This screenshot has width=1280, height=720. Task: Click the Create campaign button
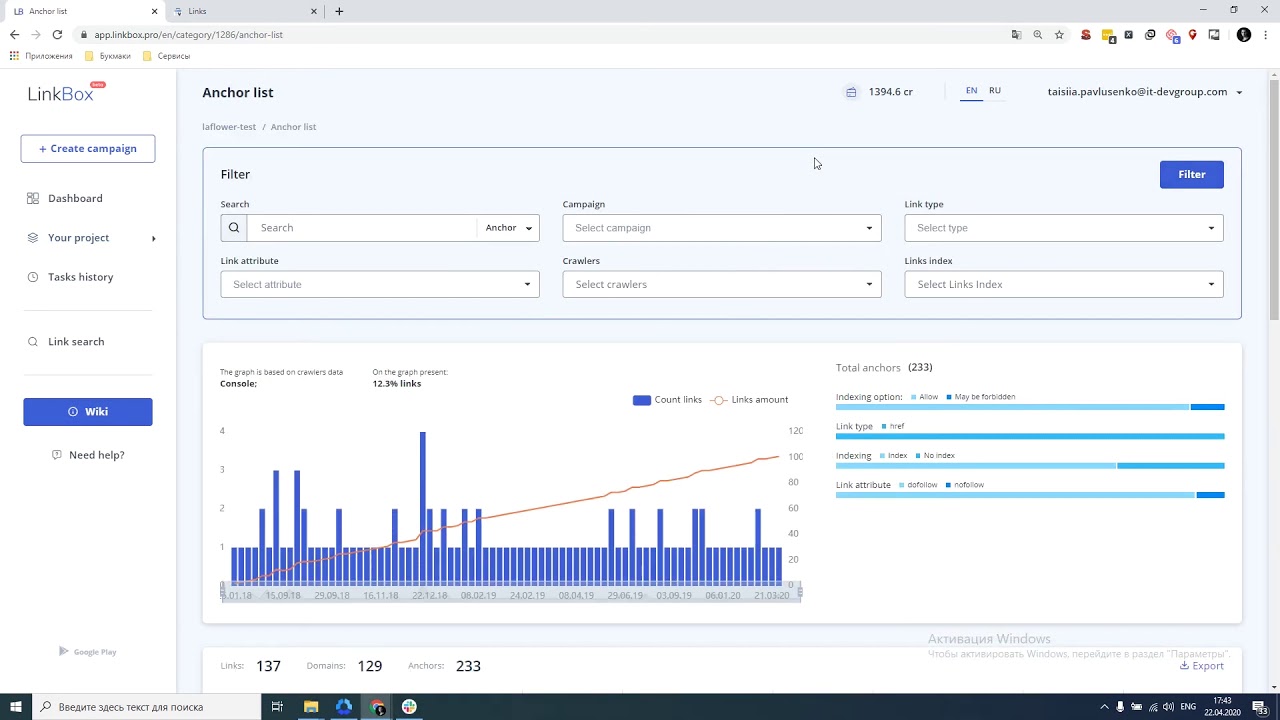[x=88, y=149]
